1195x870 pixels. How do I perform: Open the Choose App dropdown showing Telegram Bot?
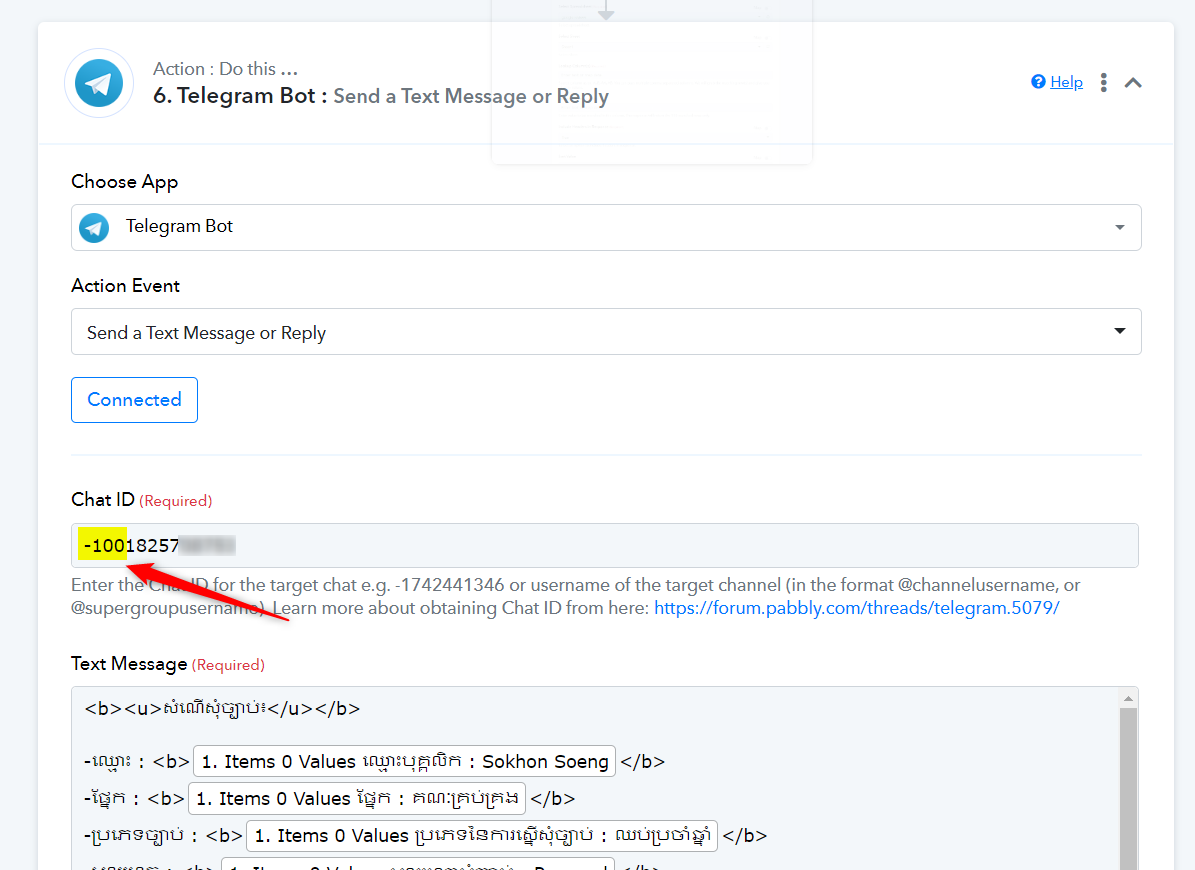click(x=606, y=227)
